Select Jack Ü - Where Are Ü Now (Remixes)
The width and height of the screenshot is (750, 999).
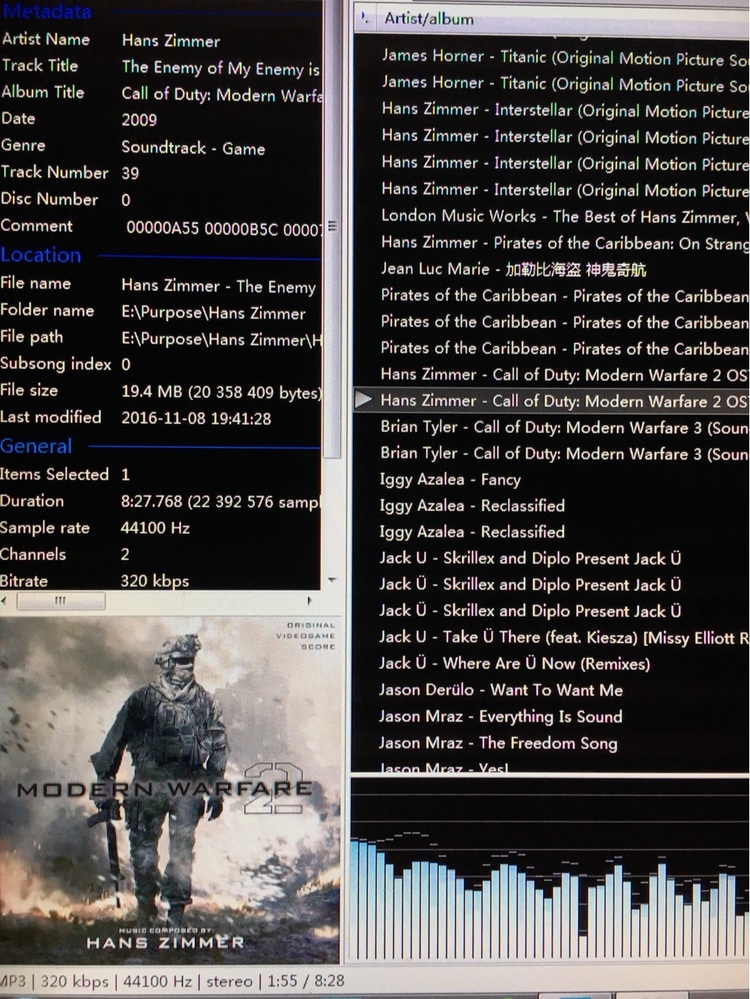coord(551,663)
